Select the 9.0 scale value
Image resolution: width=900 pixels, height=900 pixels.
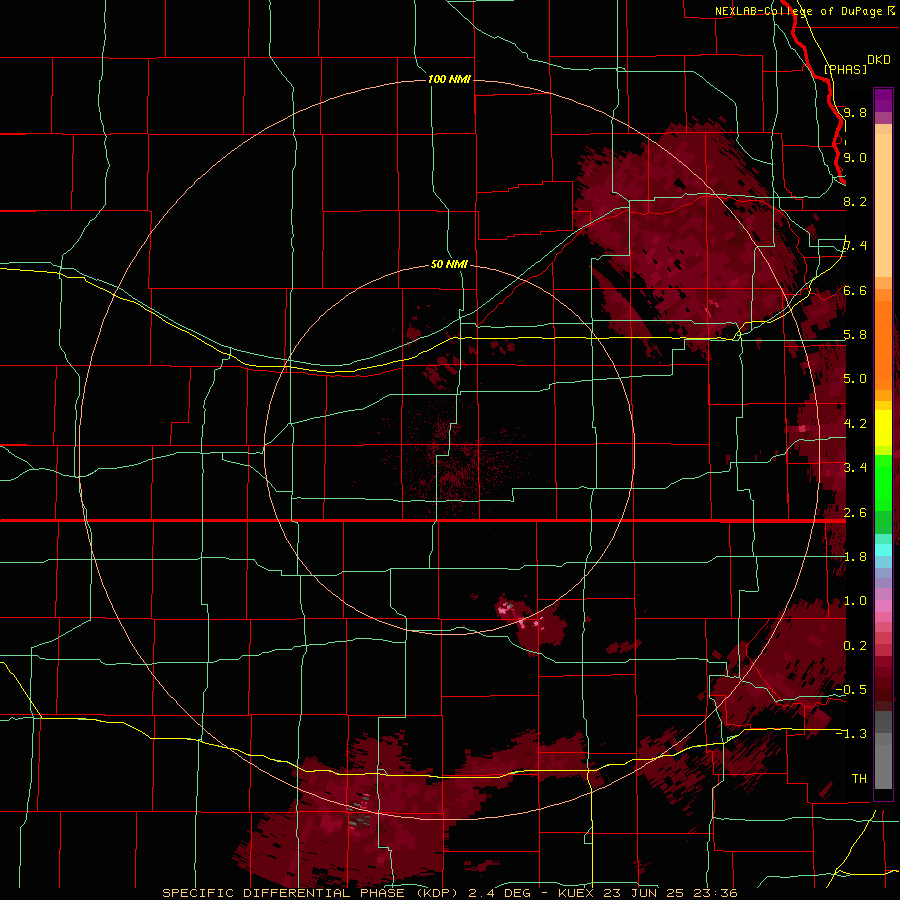[855, 157]
